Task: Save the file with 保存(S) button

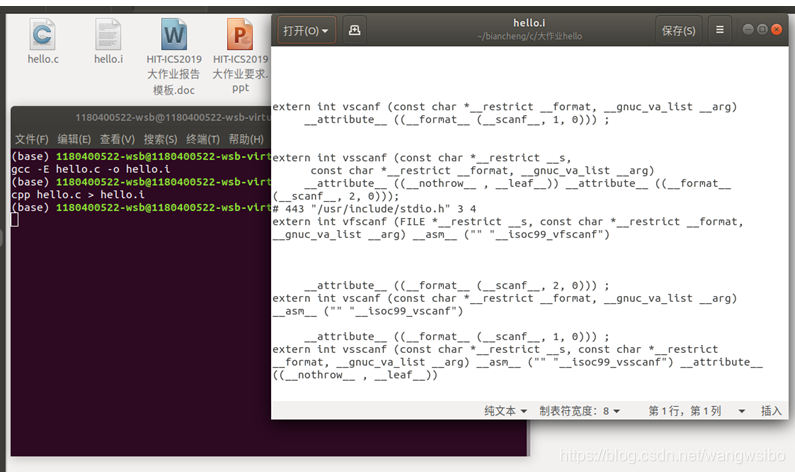Action: click(x=678, y=30)
